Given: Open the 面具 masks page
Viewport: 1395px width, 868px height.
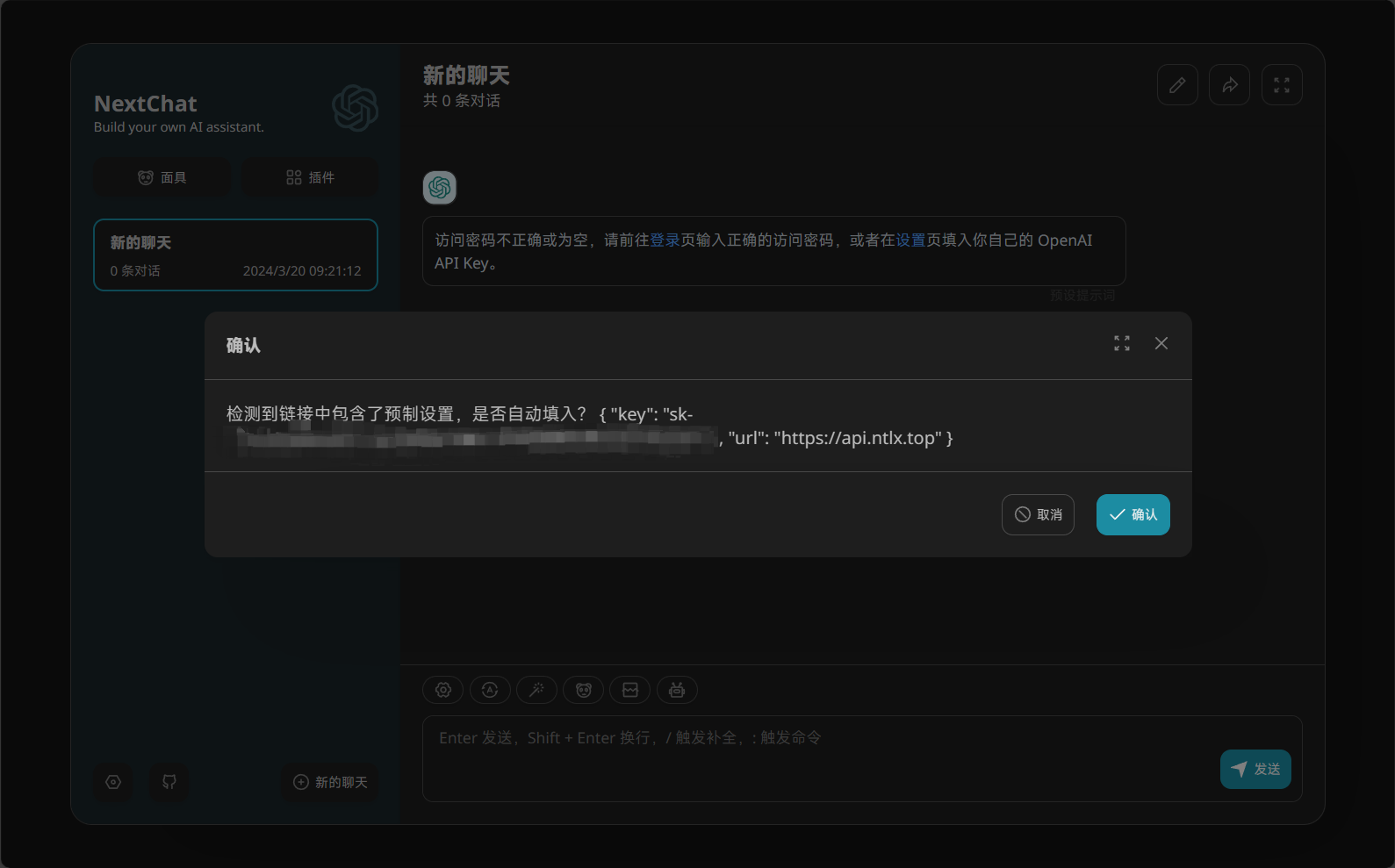Looking at the screenshot, I should pyautogui.click(x=162, y=177).
